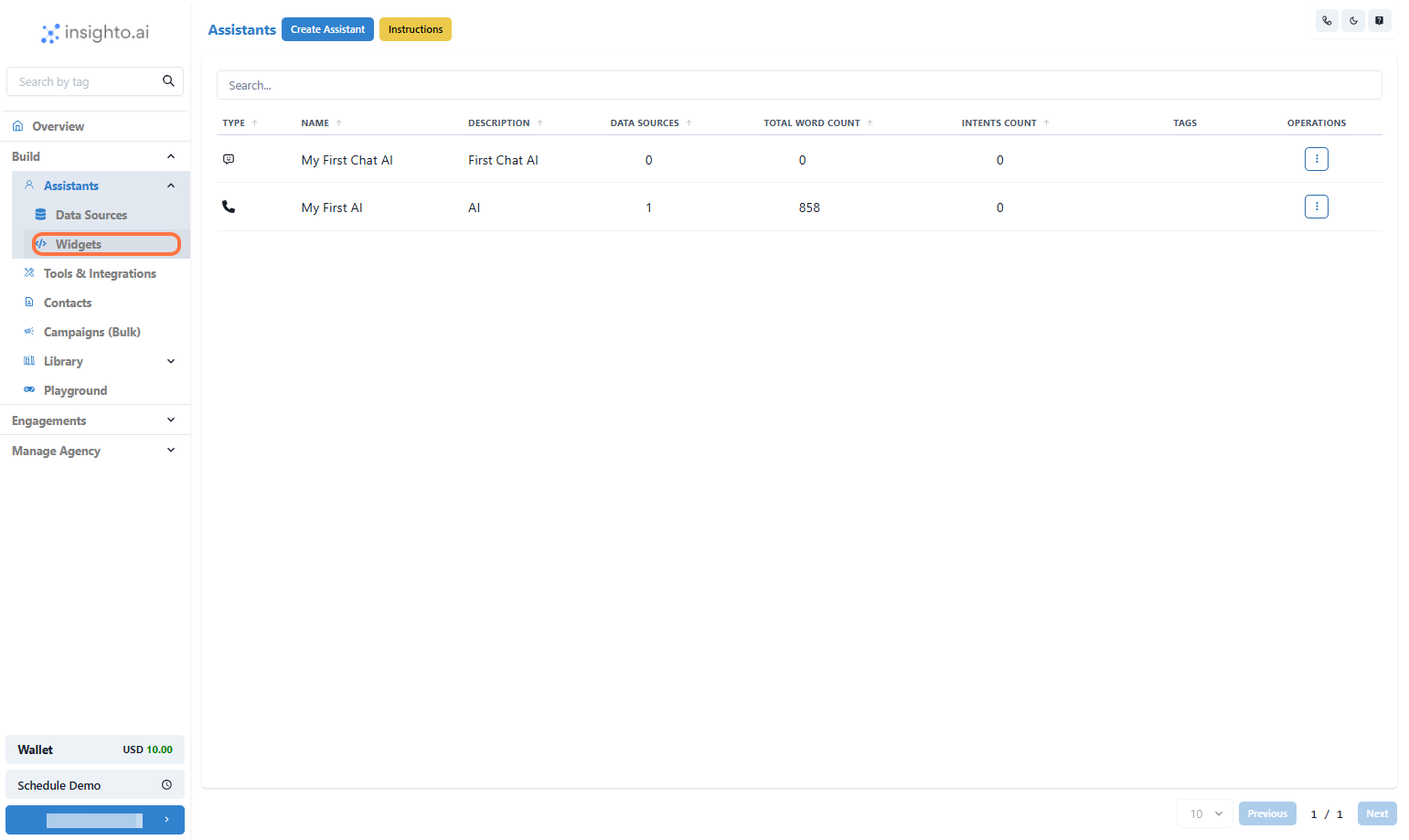Click the My First Chat AI name

[347, 160]
